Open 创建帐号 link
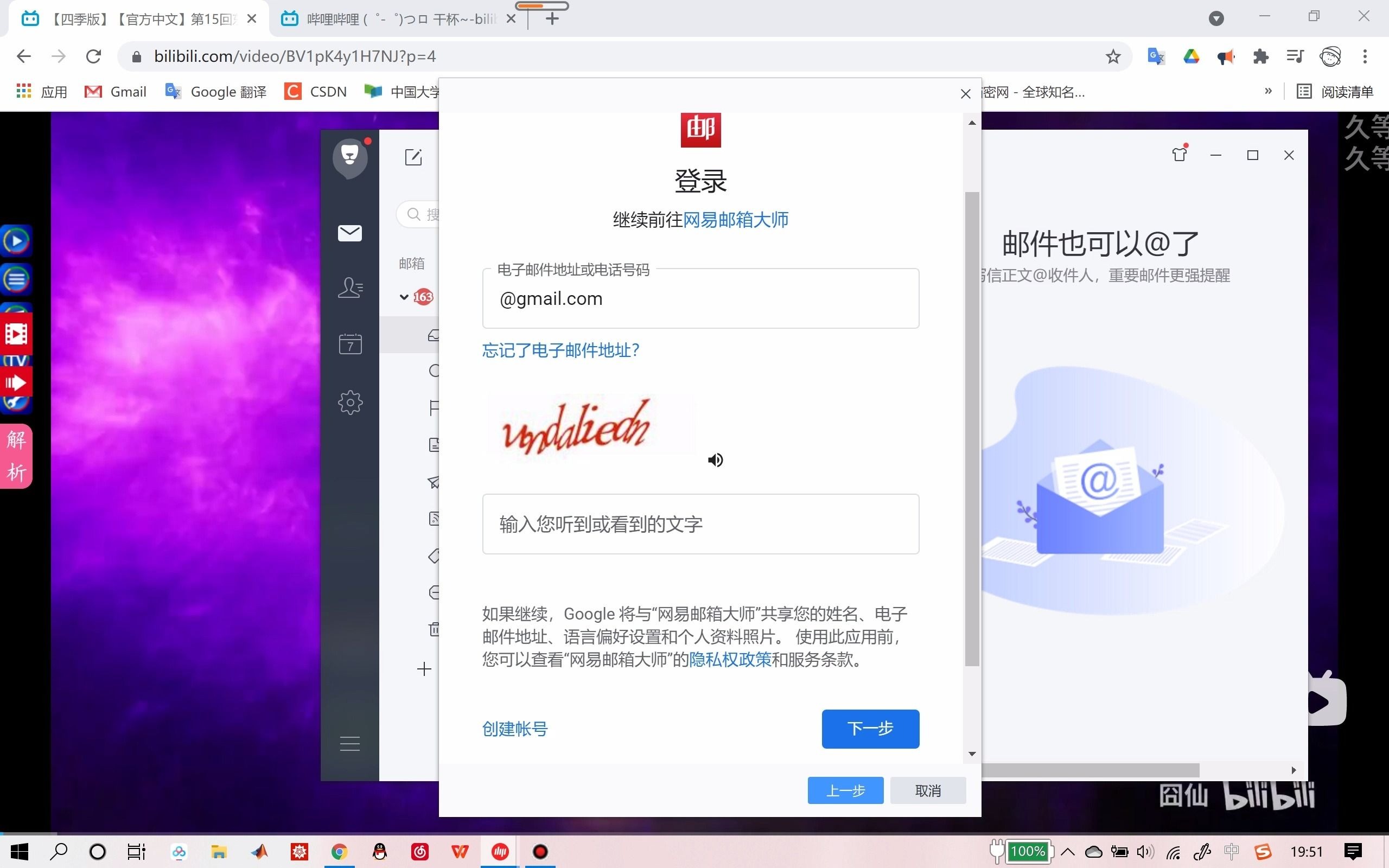This screenshot has height=868, width=1389. (x=515, y=729)
